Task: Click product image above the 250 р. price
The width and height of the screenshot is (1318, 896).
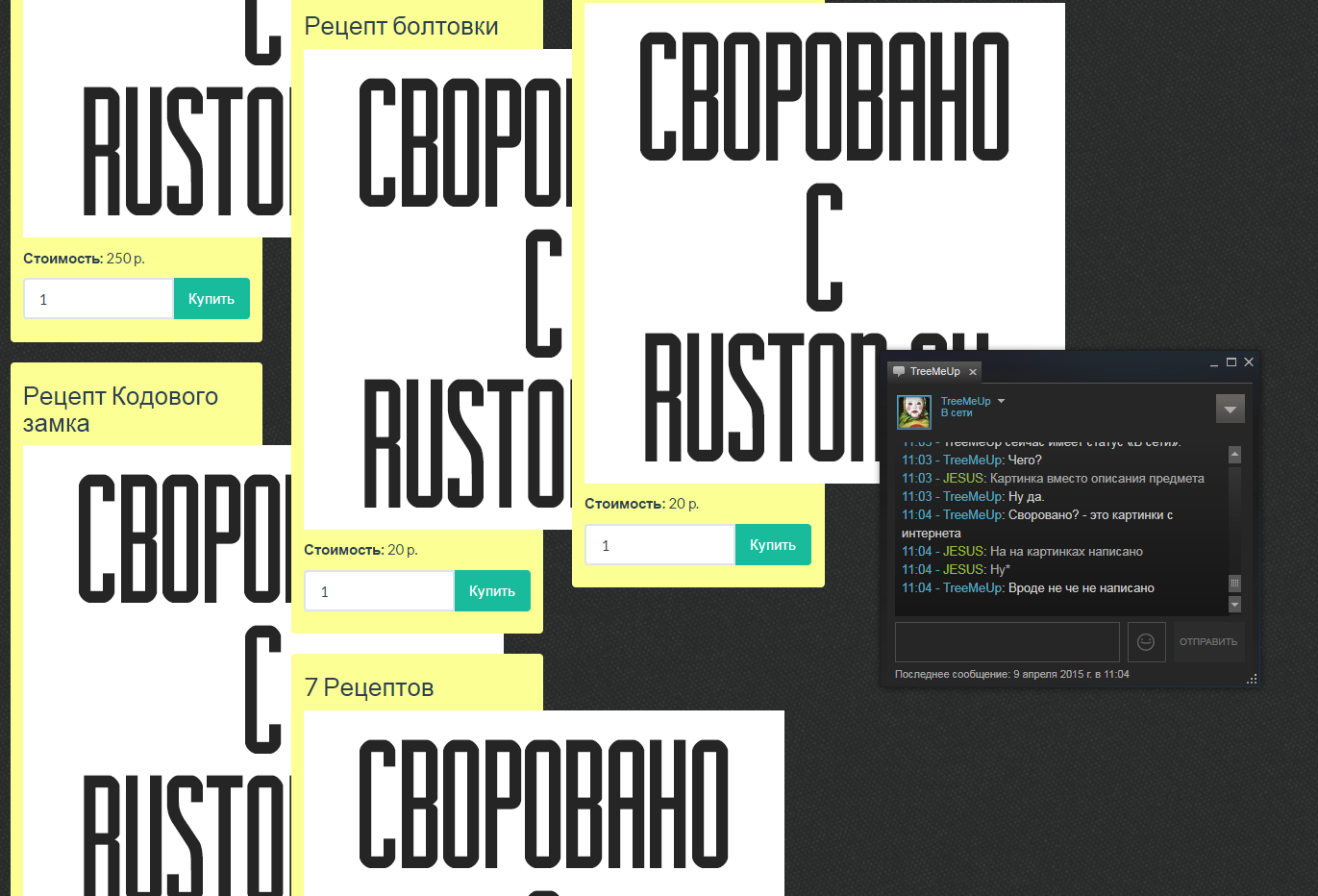Action: [x=157, y=118]
